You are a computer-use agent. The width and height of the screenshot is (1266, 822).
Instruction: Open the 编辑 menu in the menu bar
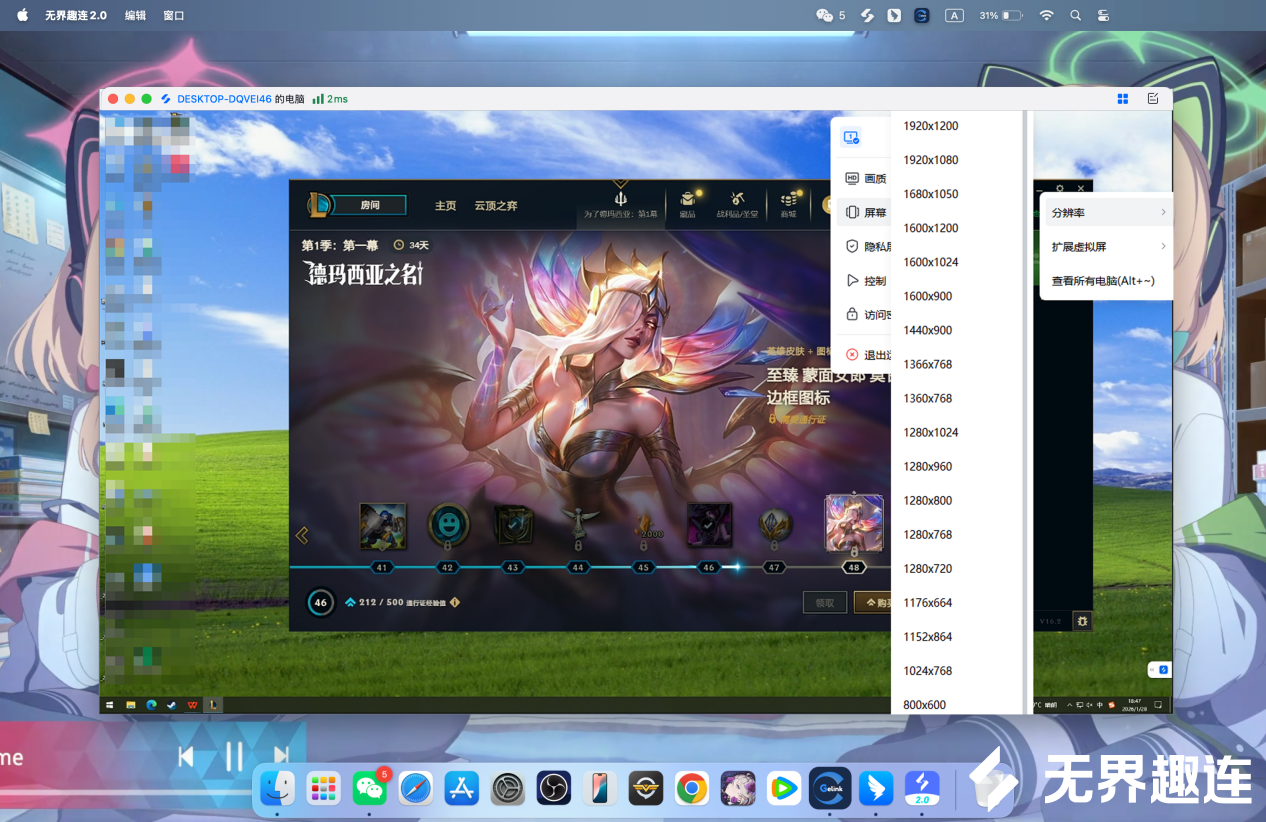click(x=135, y=15)
